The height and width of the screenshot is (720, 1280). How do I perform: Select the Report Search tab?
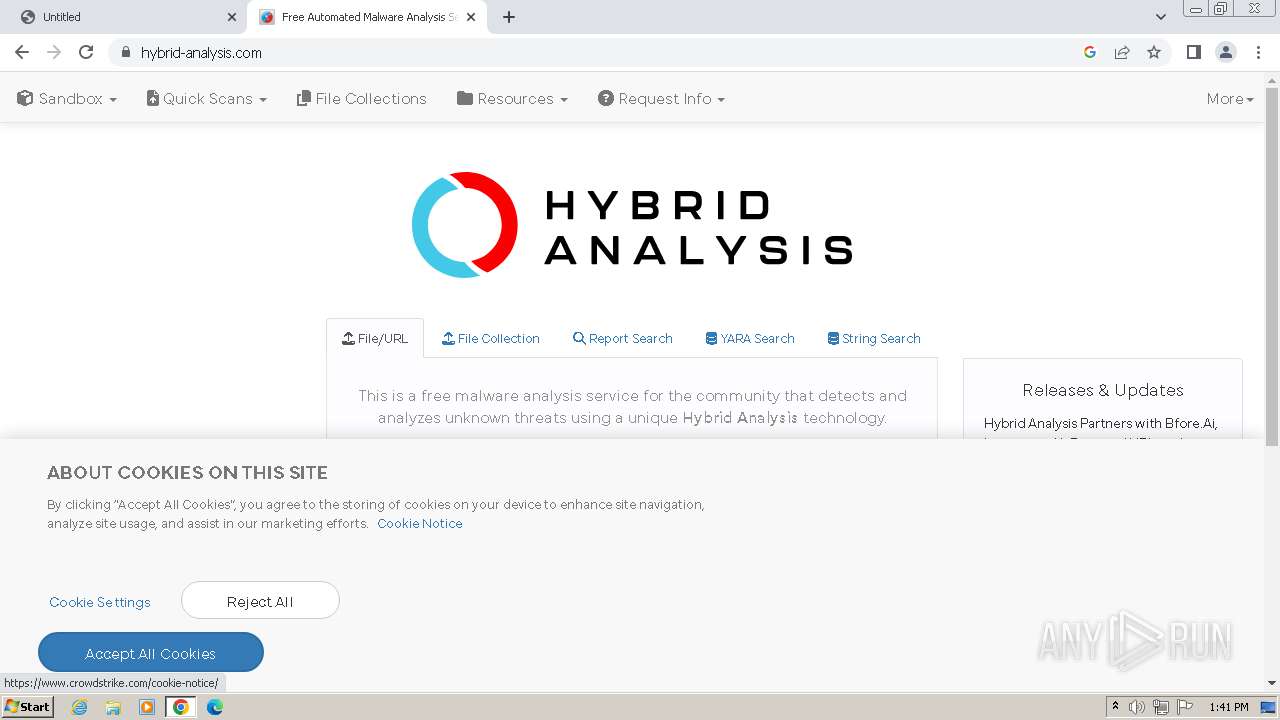(623, 339)
